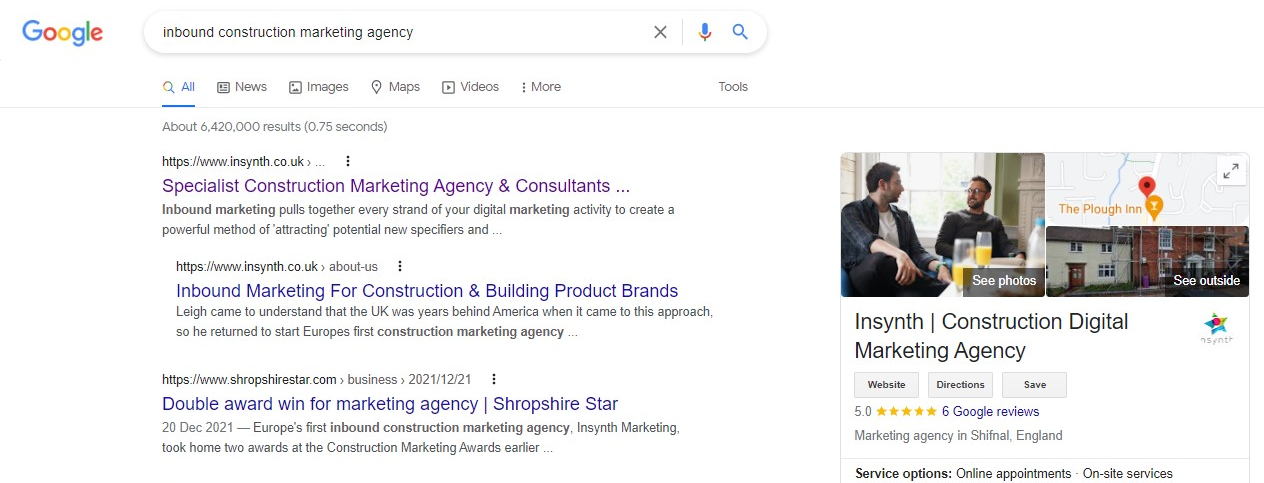The image size is (1264, 483).
Task: Click the Website button for Insynth
Action: 886,385
